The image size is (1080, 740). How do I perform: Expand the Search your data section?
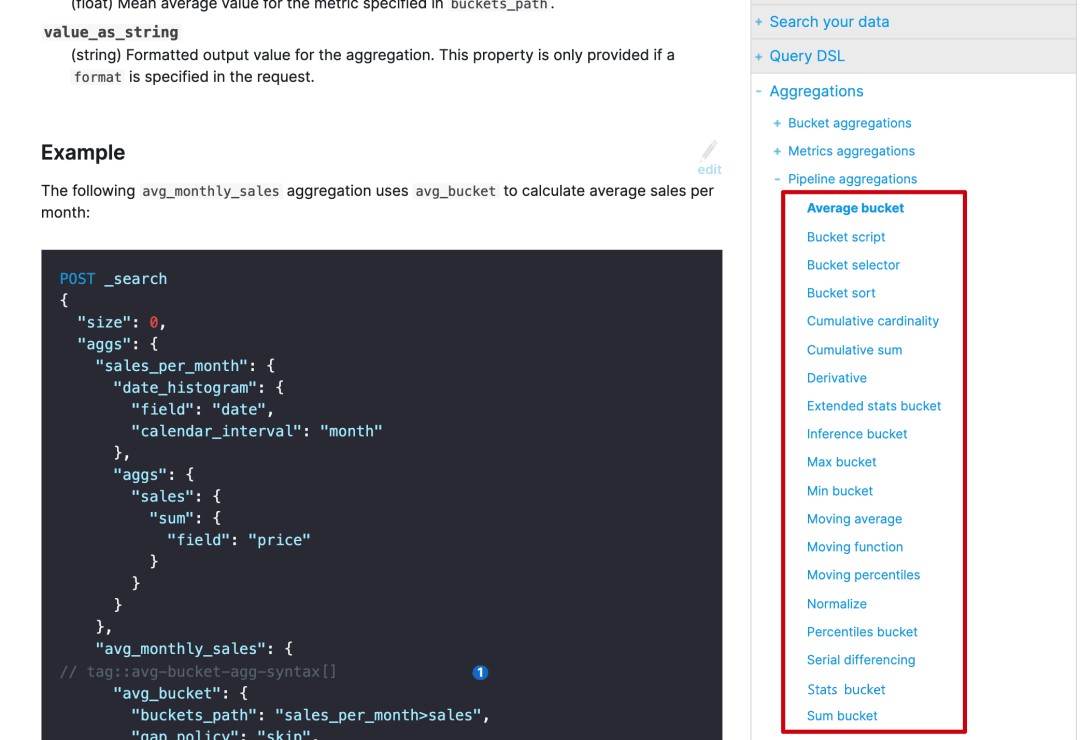828,22
